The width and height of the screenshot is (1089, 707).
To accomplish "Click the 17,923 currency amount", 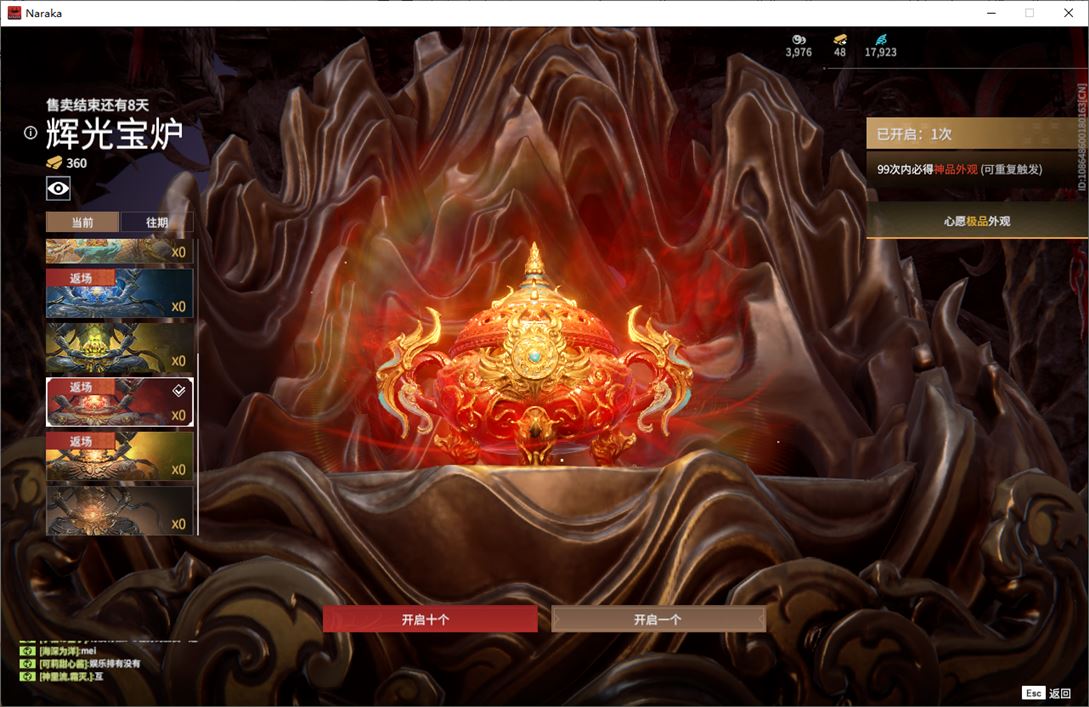I will (x=881, y=52).
